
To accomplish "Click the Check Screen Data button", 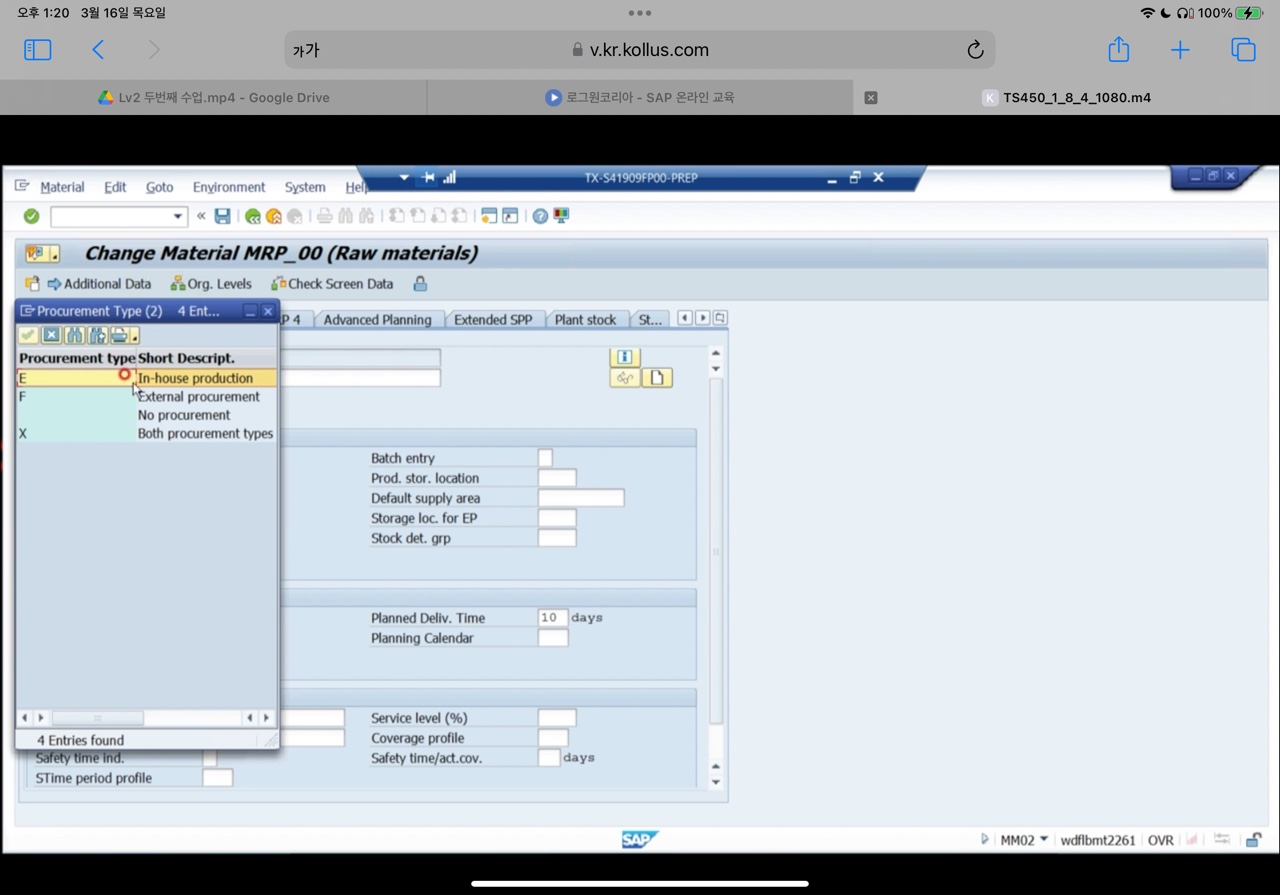I will (332, 284).
